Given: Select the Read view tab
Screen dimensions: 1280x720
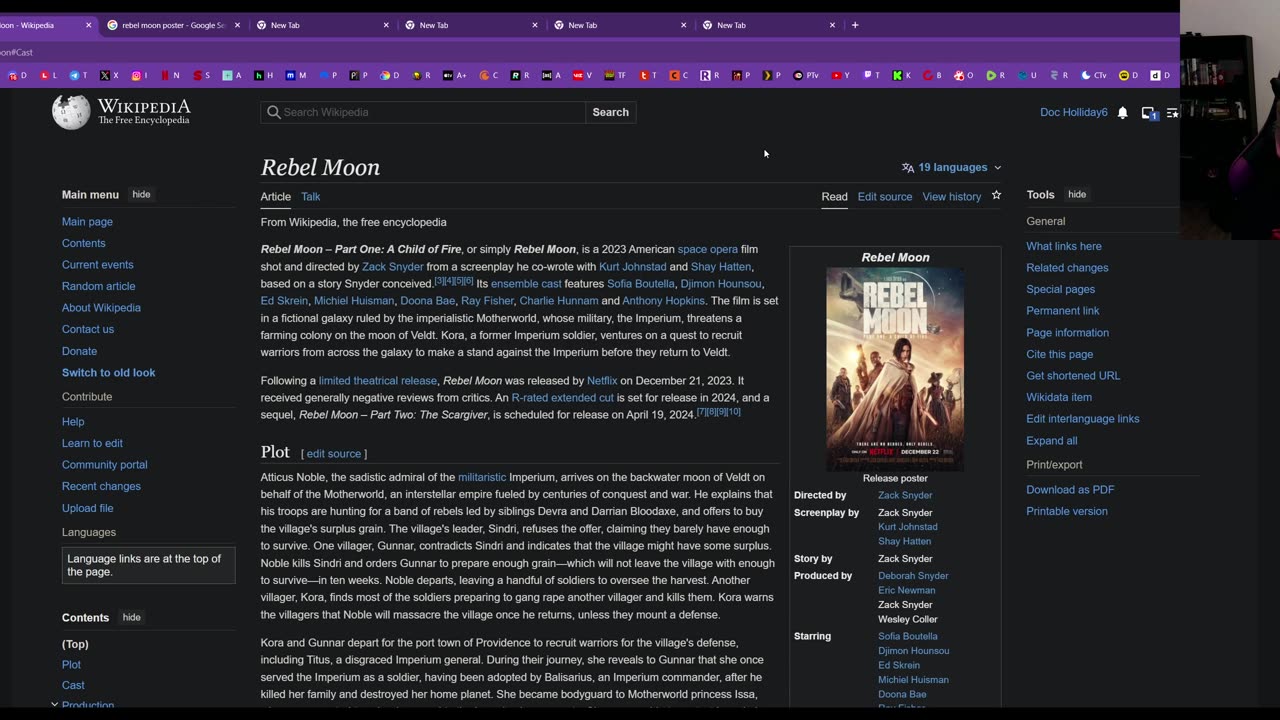Looking at the screenshot, I should tap(834, 197).
